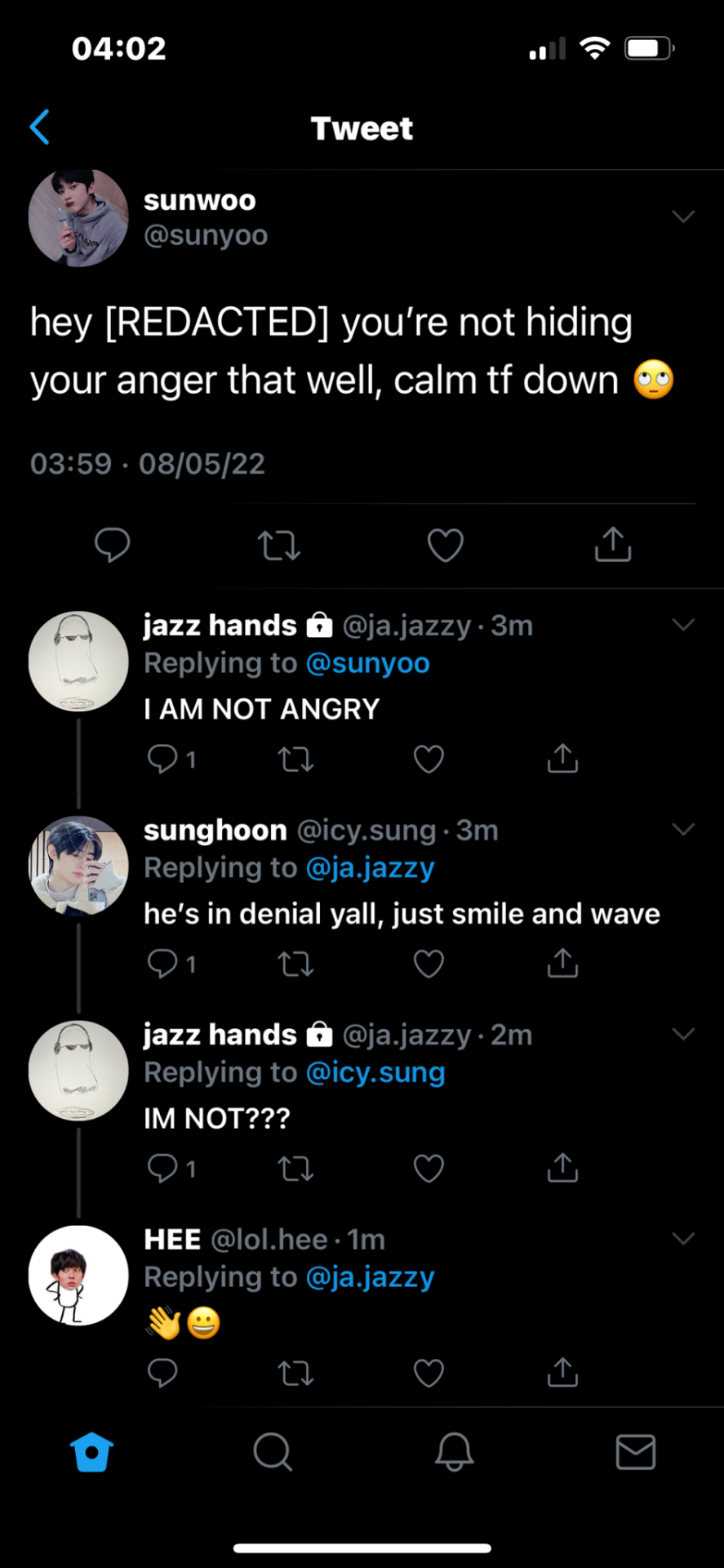Retweet sunwoo's main tweet
This screenshot has width=724, height=1568.
(x=279, y=545)
